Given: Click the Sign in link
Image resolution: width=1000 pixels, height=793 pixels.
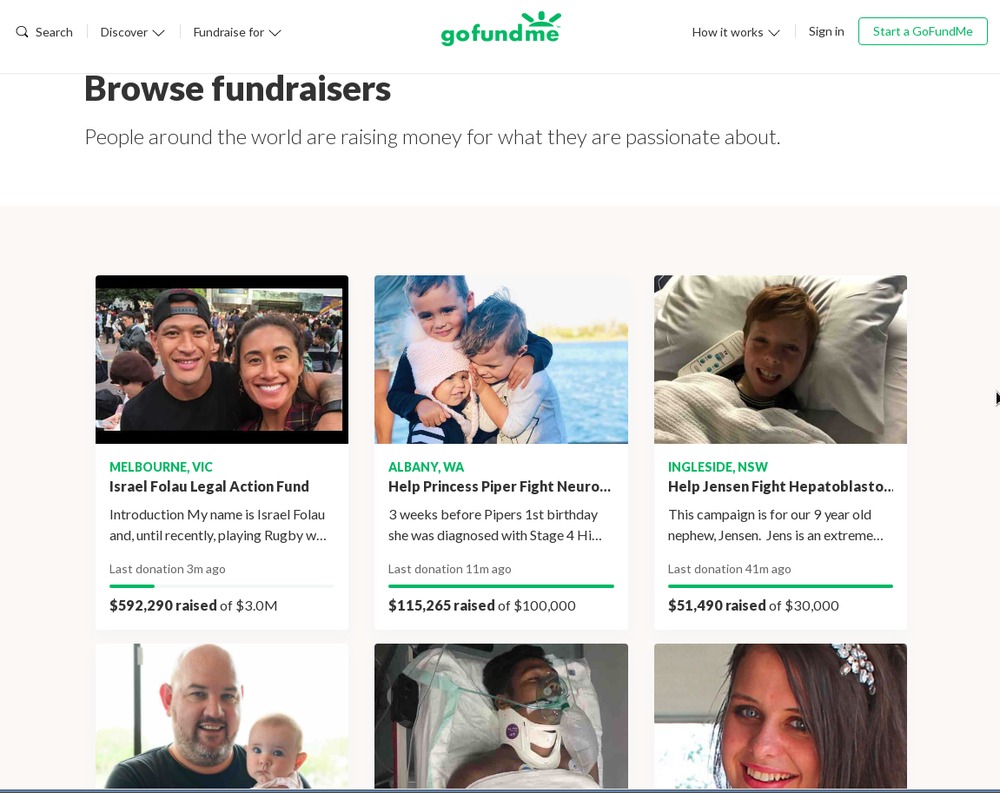Looking at the screenshot, I should tap(826, 31).
